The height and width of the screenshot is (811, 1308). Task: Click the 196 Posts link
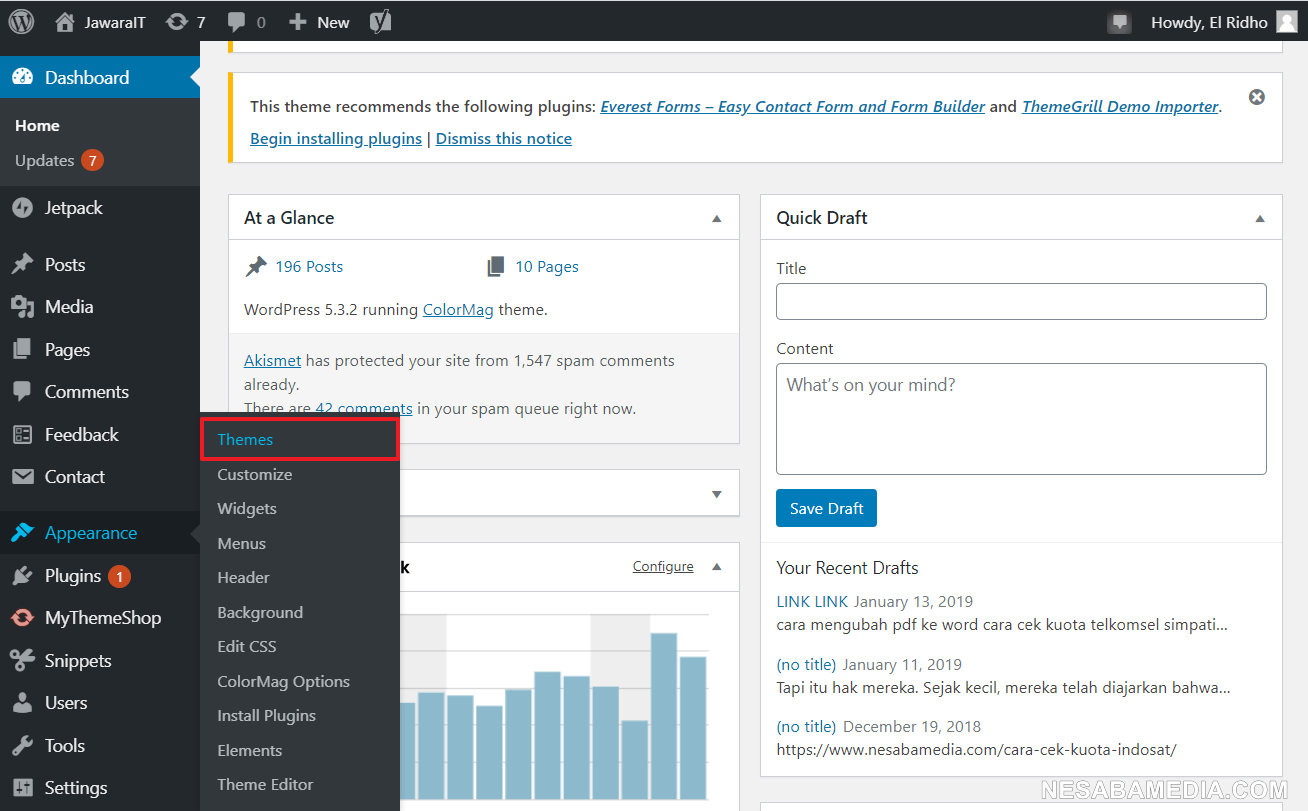(309, 267)
